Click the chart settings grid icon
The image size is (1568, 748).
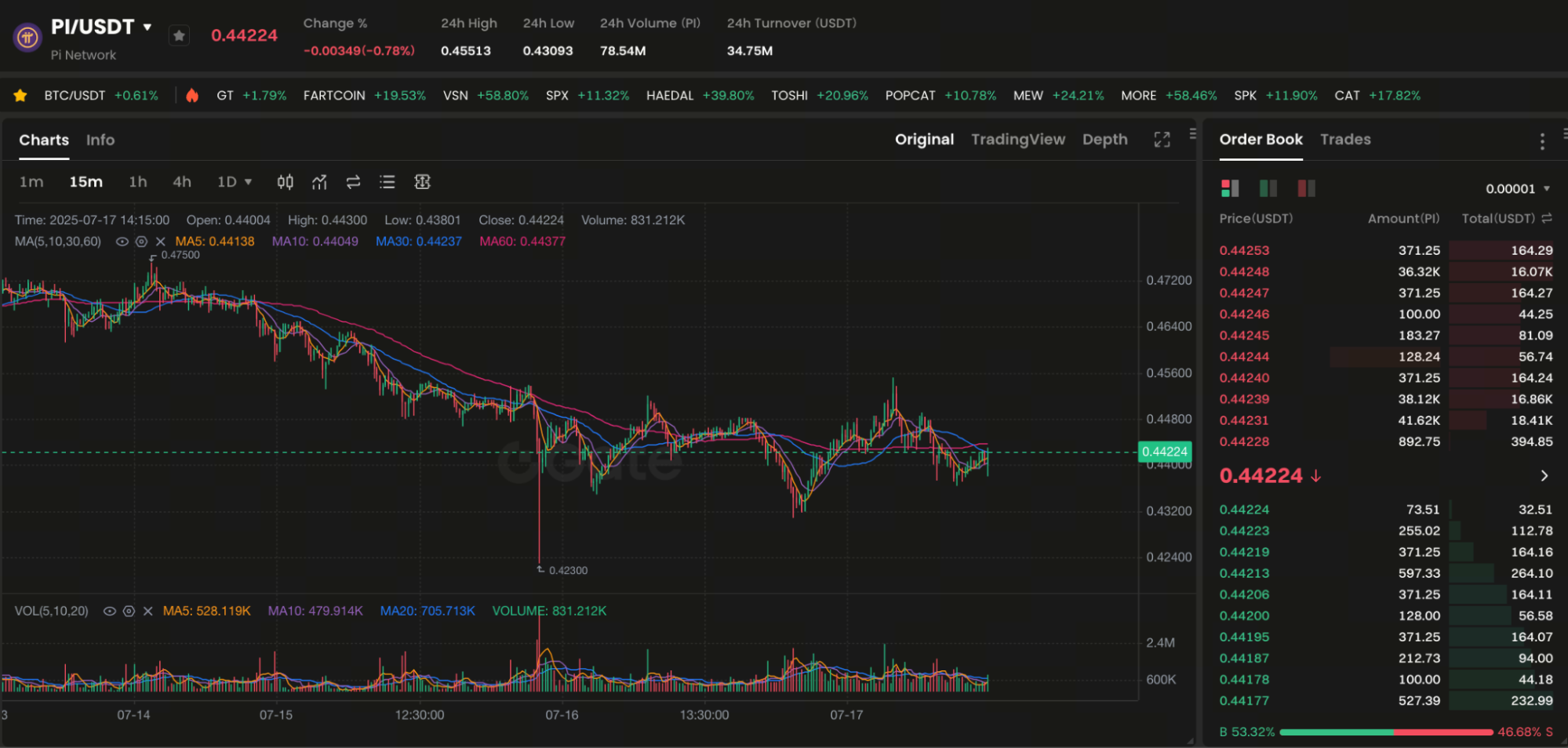pos(422,182)
